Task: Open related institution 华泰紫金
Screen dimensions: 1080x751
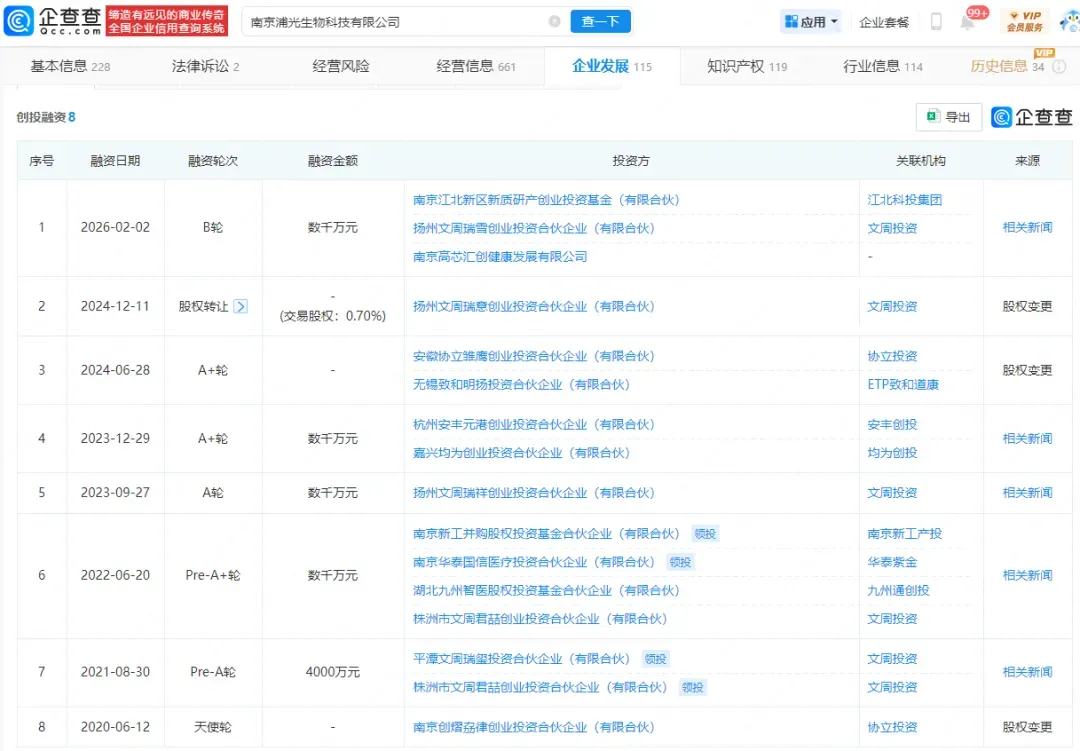Action: click(892, 562)
